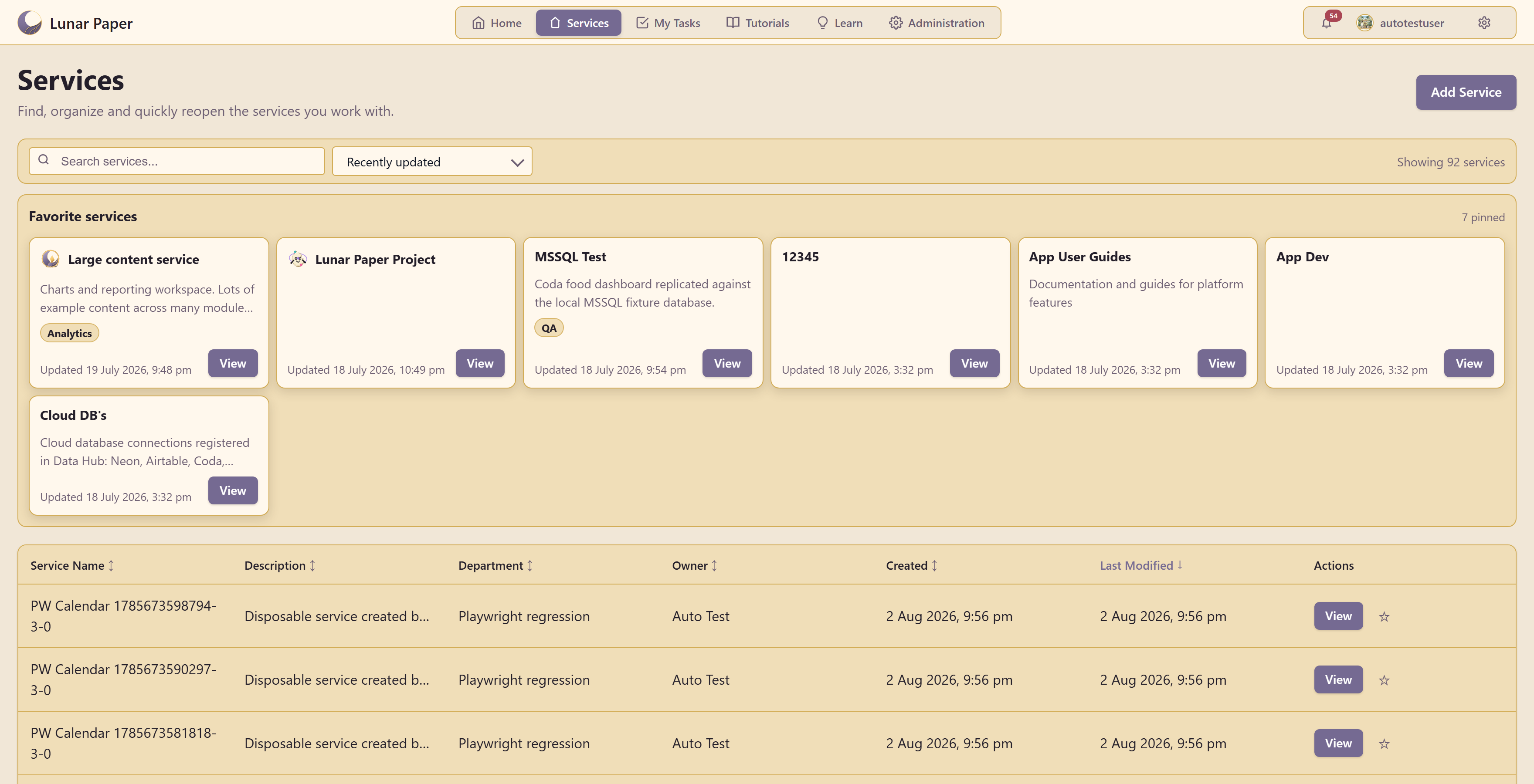The width and height of the screenshot is (1534, 784).
Task: Click 'Updated 19 July 2026, 9:48 pm' text
Action: 115,370
